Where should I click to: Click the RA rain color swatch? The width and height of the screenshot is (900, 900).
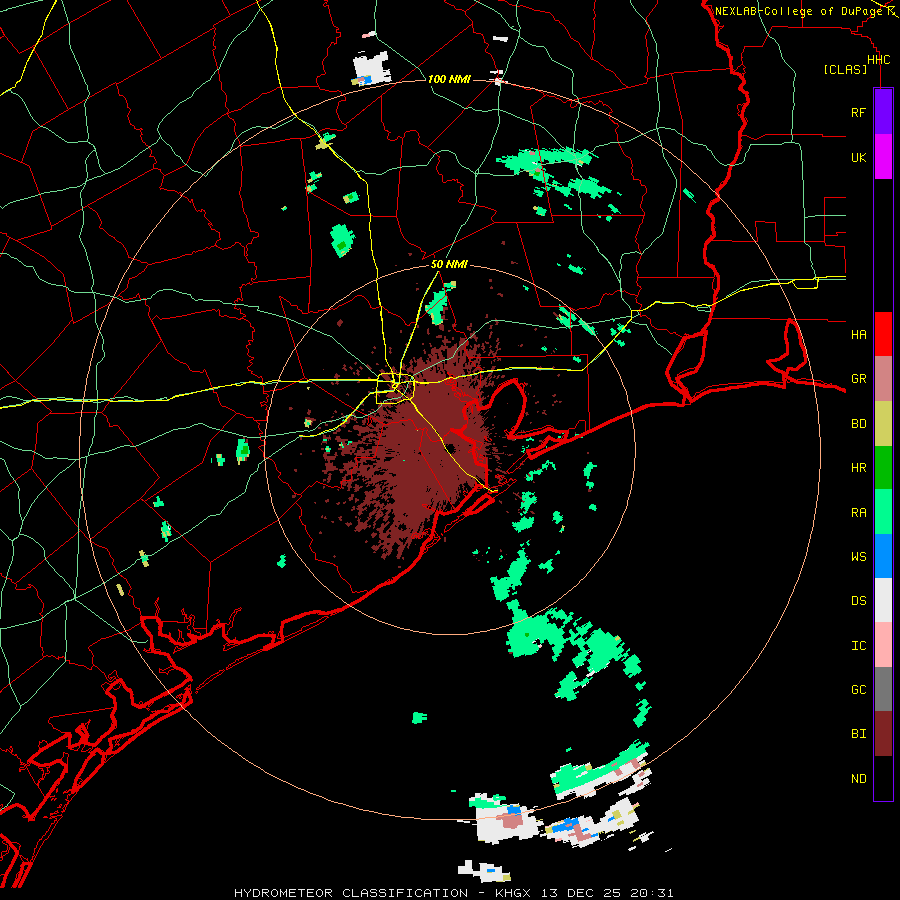pyautogui.click(x=883, y=512)
